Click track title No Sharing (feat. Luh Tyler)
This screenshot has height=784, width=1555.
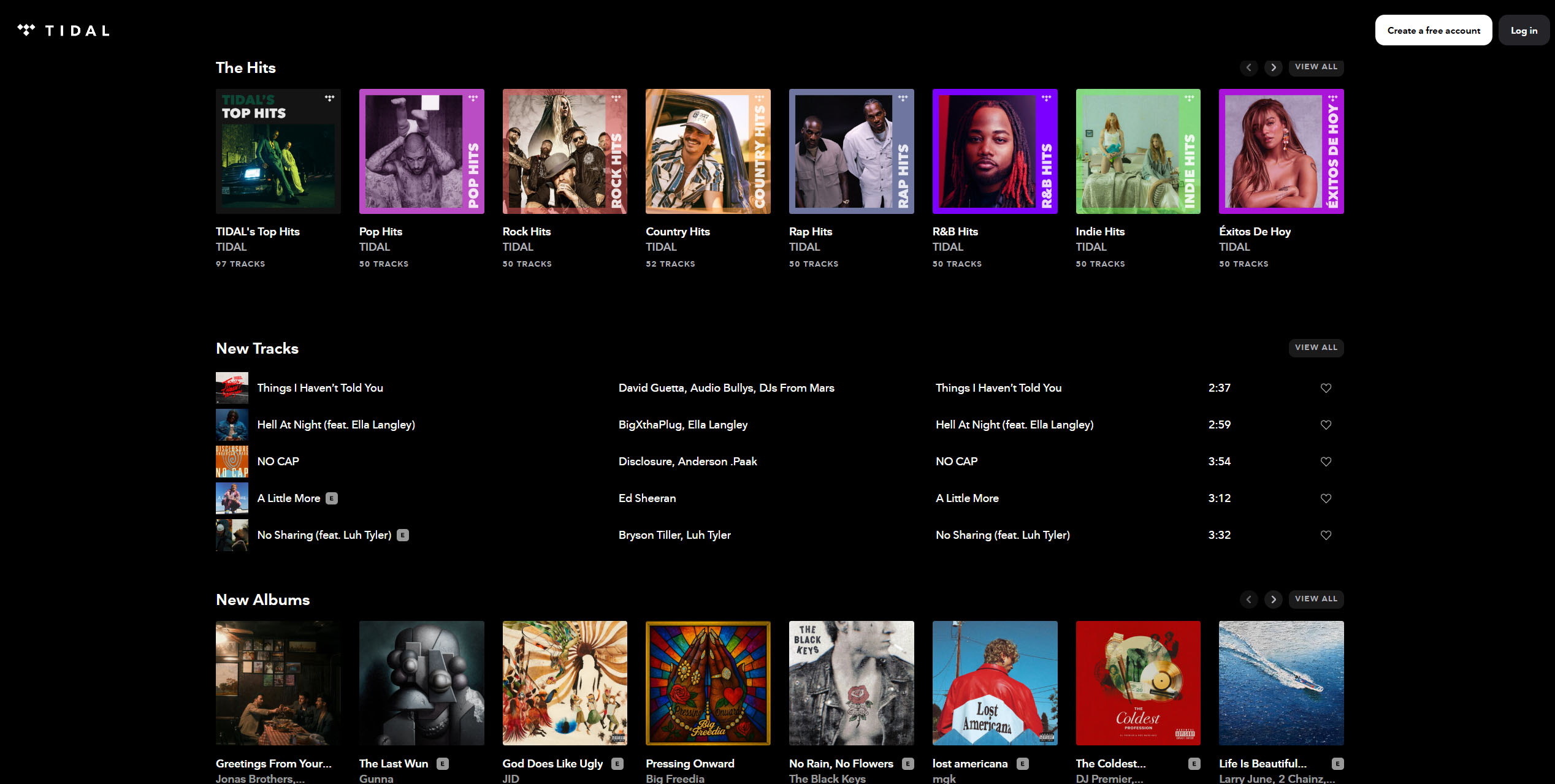click(324, 535)
